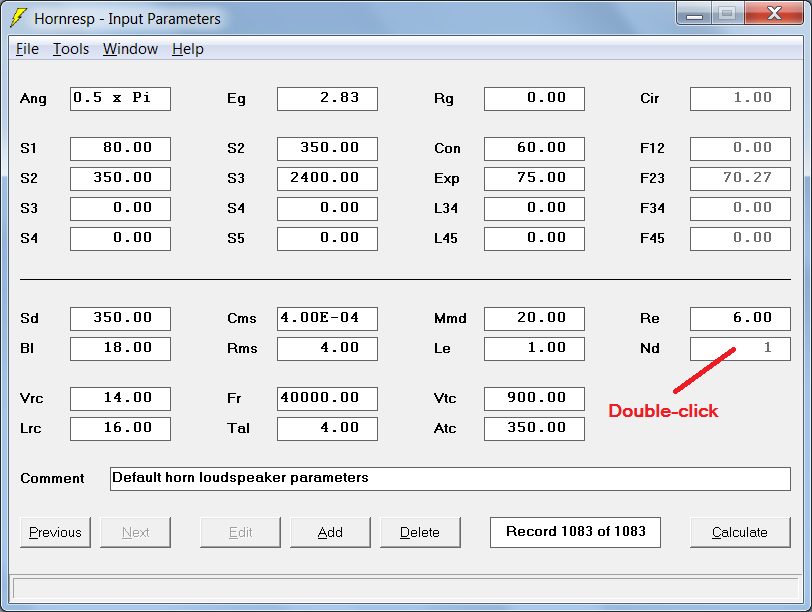Viewport: 812px width, 612px height.
Task: Click the Ang label
Action: [33, 99]
